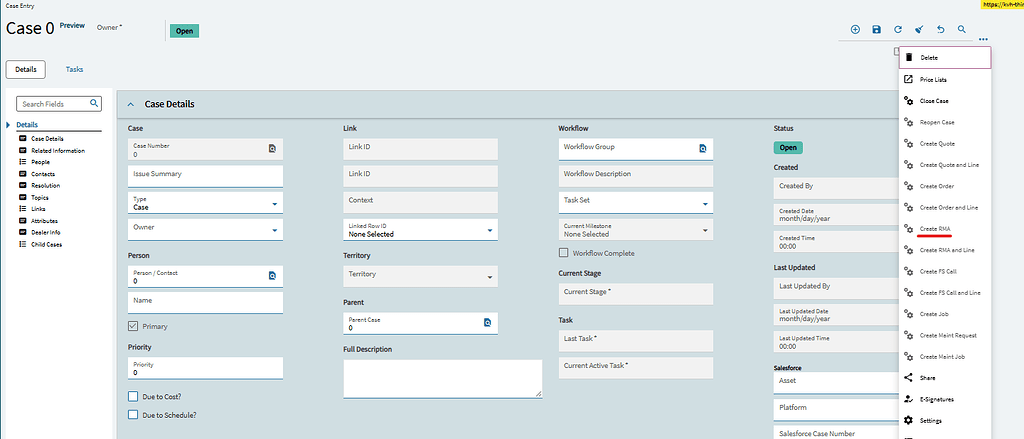The image size is (1024, 439).
Task: Click the add new record plus icon
Action: coord(855,29)
